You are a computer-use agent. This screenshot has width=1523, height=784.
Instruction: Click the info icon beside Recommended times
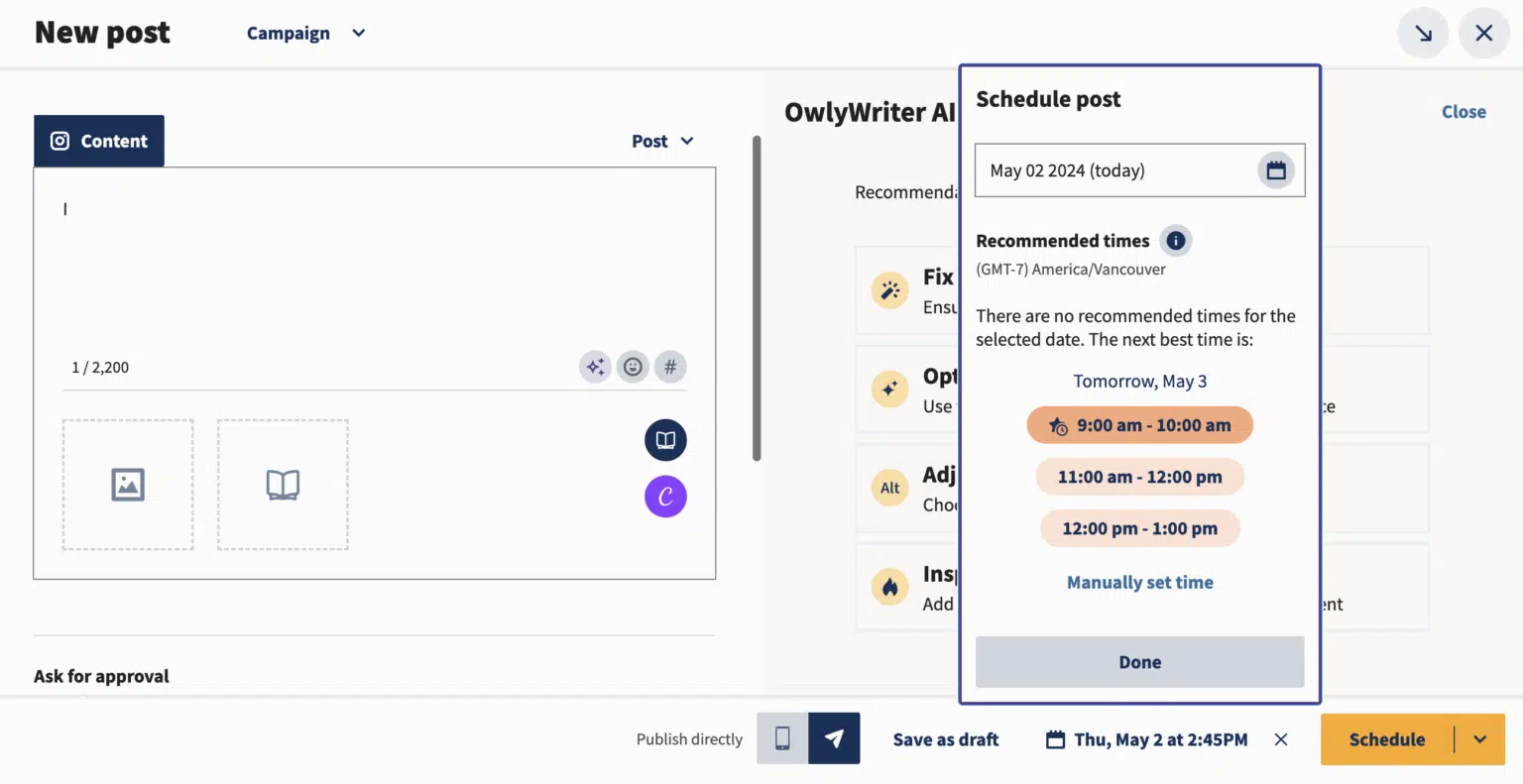pos(1176,240)
